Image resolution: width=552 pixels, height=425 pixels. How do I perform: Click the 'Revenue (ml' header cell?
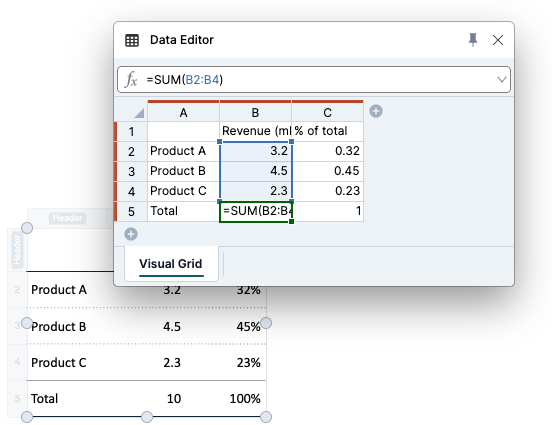click(x=256, y=131)
